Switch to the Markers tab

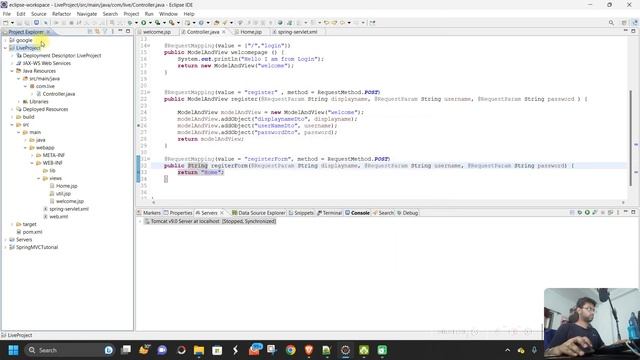[149, 213]
